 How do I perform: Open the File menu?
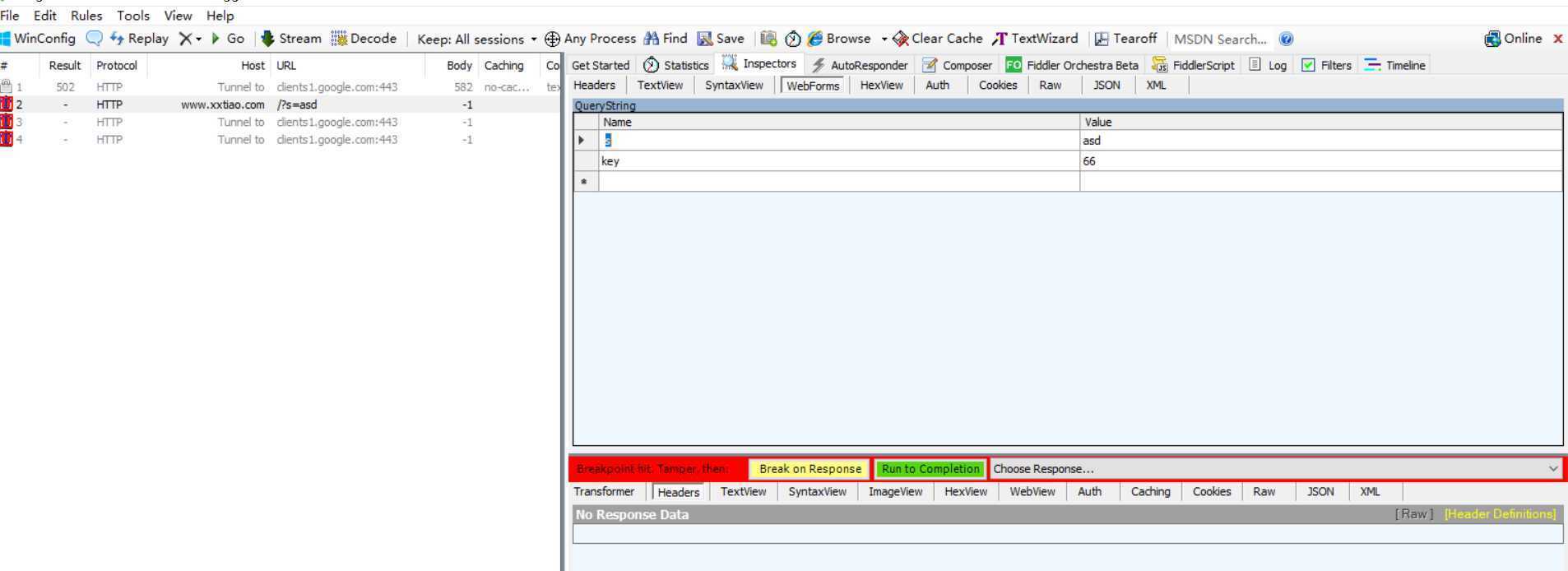10,16
